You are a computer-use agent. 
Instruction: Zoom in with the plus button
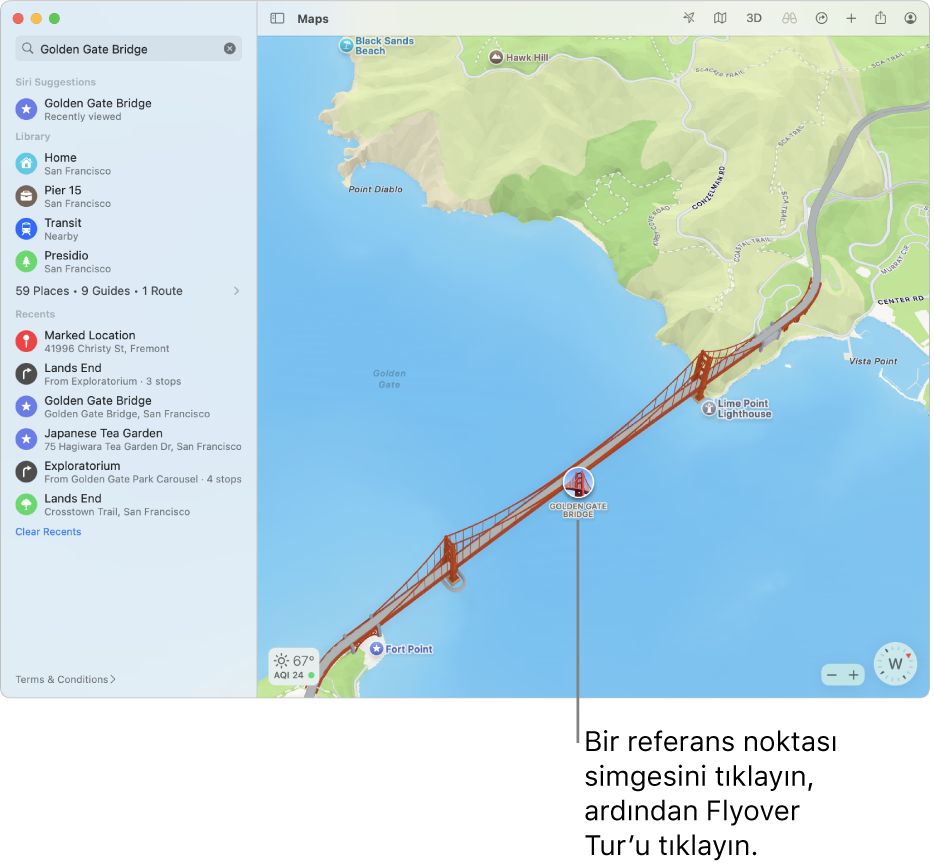pos(854,675)
